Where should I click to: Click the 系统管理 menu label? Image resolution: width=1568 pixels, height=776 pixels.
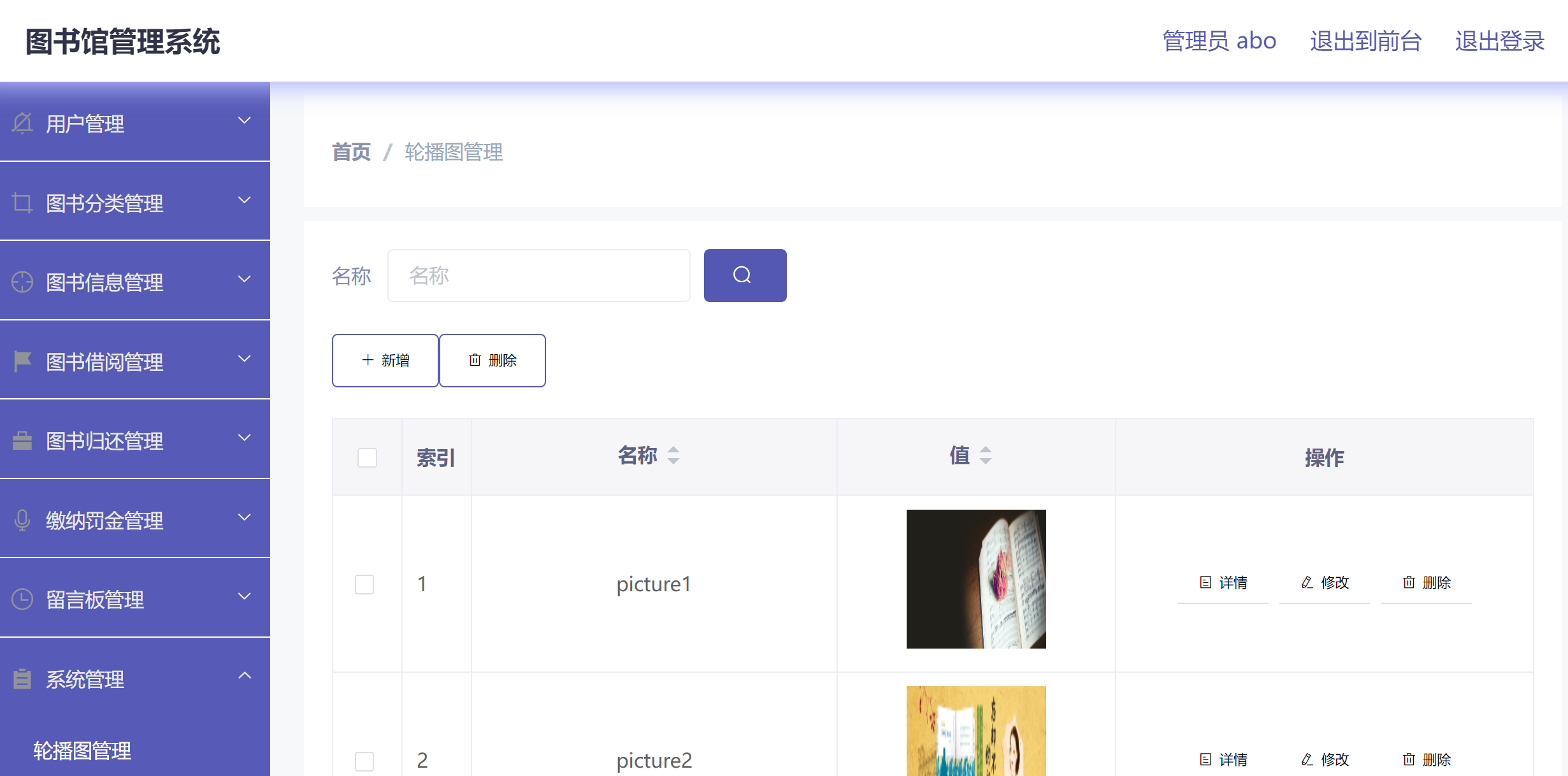click(x=85, y=679)
